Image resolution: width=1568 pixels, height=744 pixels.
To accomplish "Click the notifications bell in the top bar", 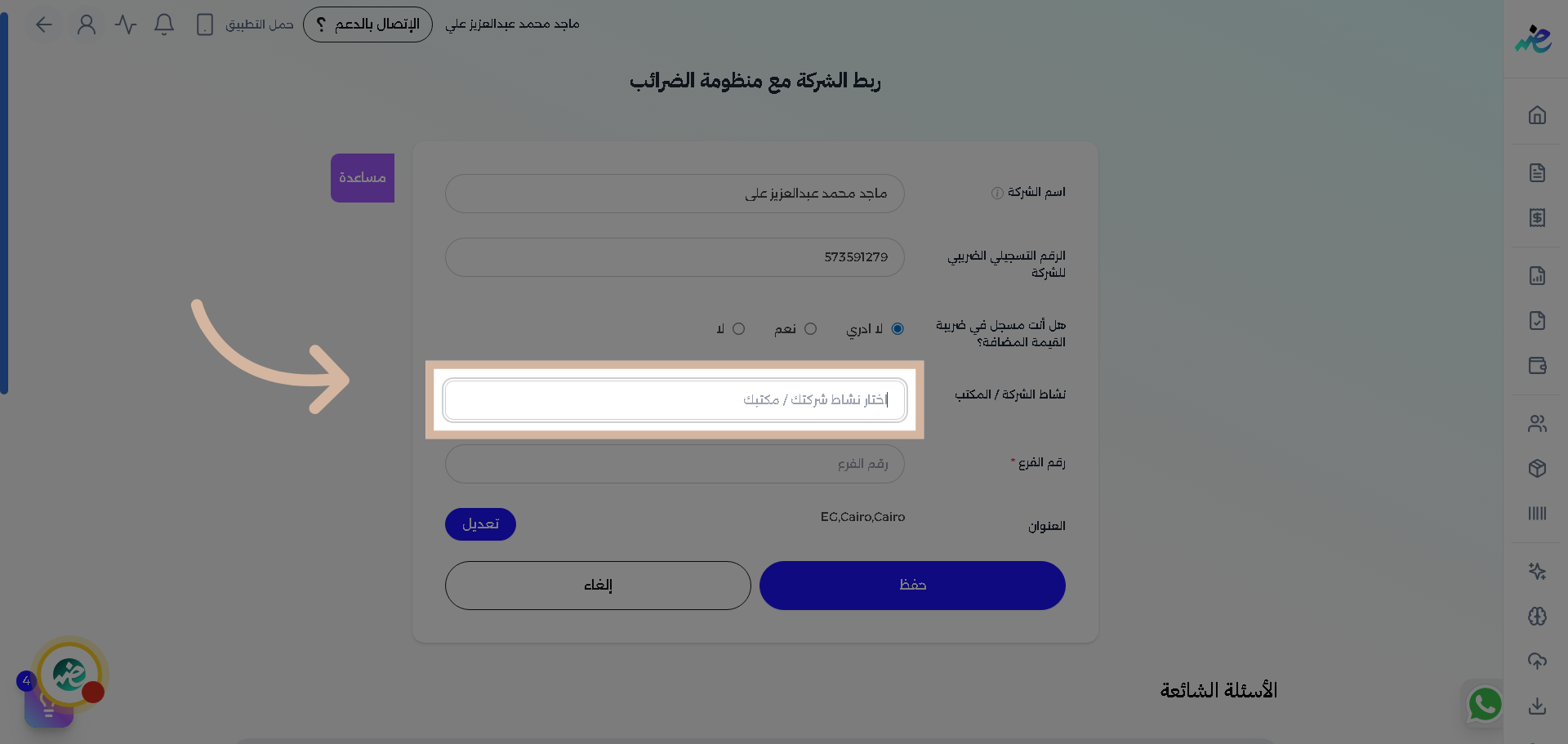I will pyautogui.click(x=163, y=25).
